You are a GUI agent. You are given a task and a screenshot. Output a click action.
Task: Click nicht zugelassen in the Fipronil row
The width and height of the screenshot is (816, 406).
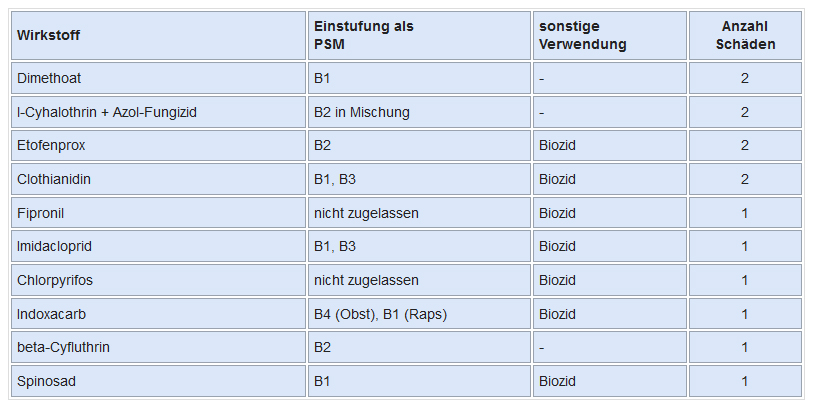tap(366, 214)
